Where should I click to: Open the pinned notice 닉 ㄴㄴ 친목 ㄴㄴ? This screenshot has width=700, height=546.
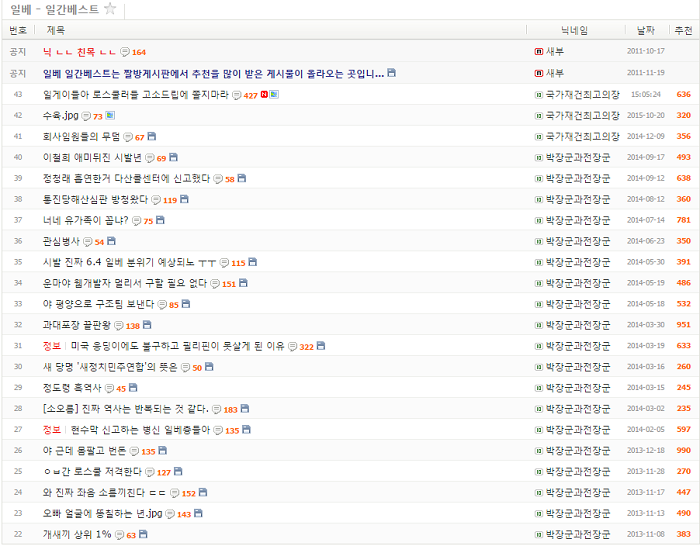point(79,52)
